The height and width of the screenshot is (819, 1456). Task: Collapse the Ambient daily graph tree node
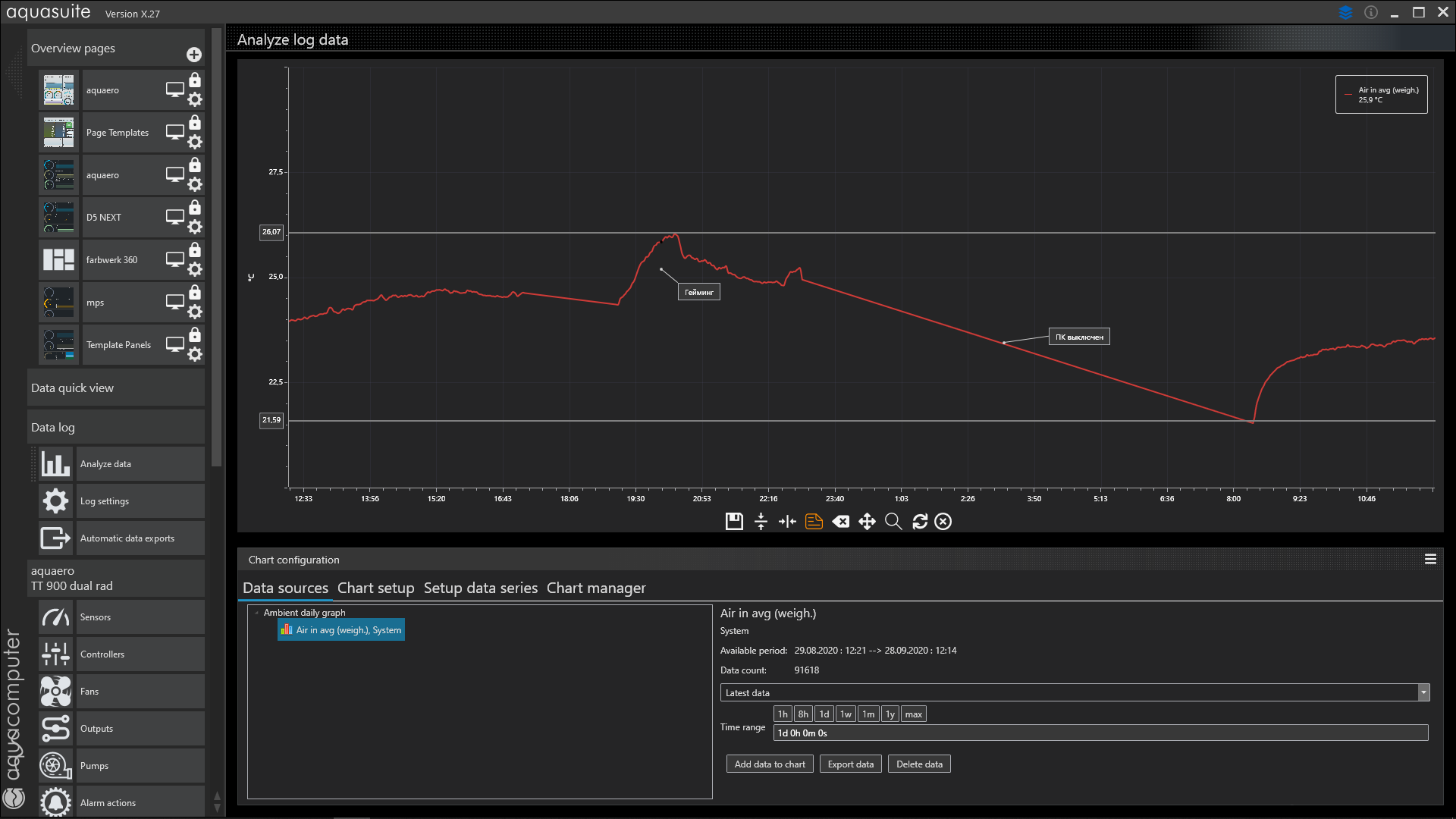point(257,613)
